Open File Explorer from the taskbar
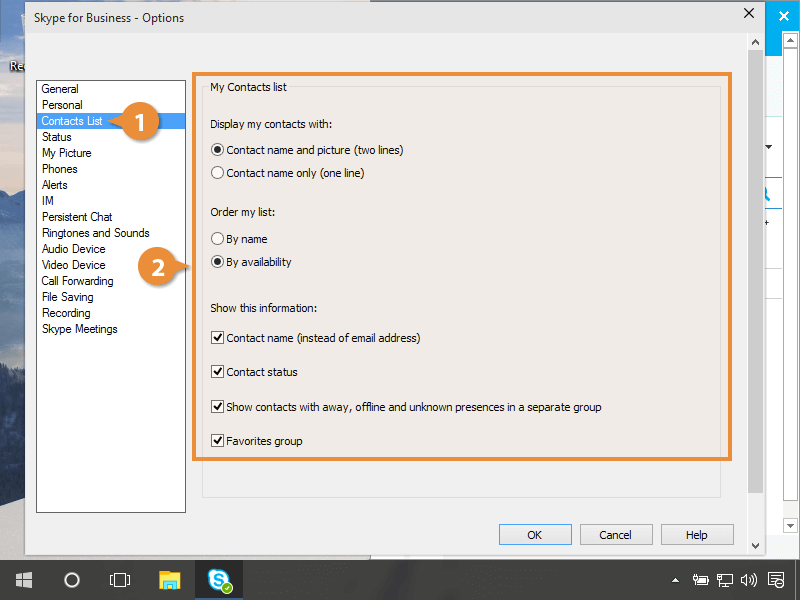The height and width of the screenshot is (600, 800). [170, 579]
